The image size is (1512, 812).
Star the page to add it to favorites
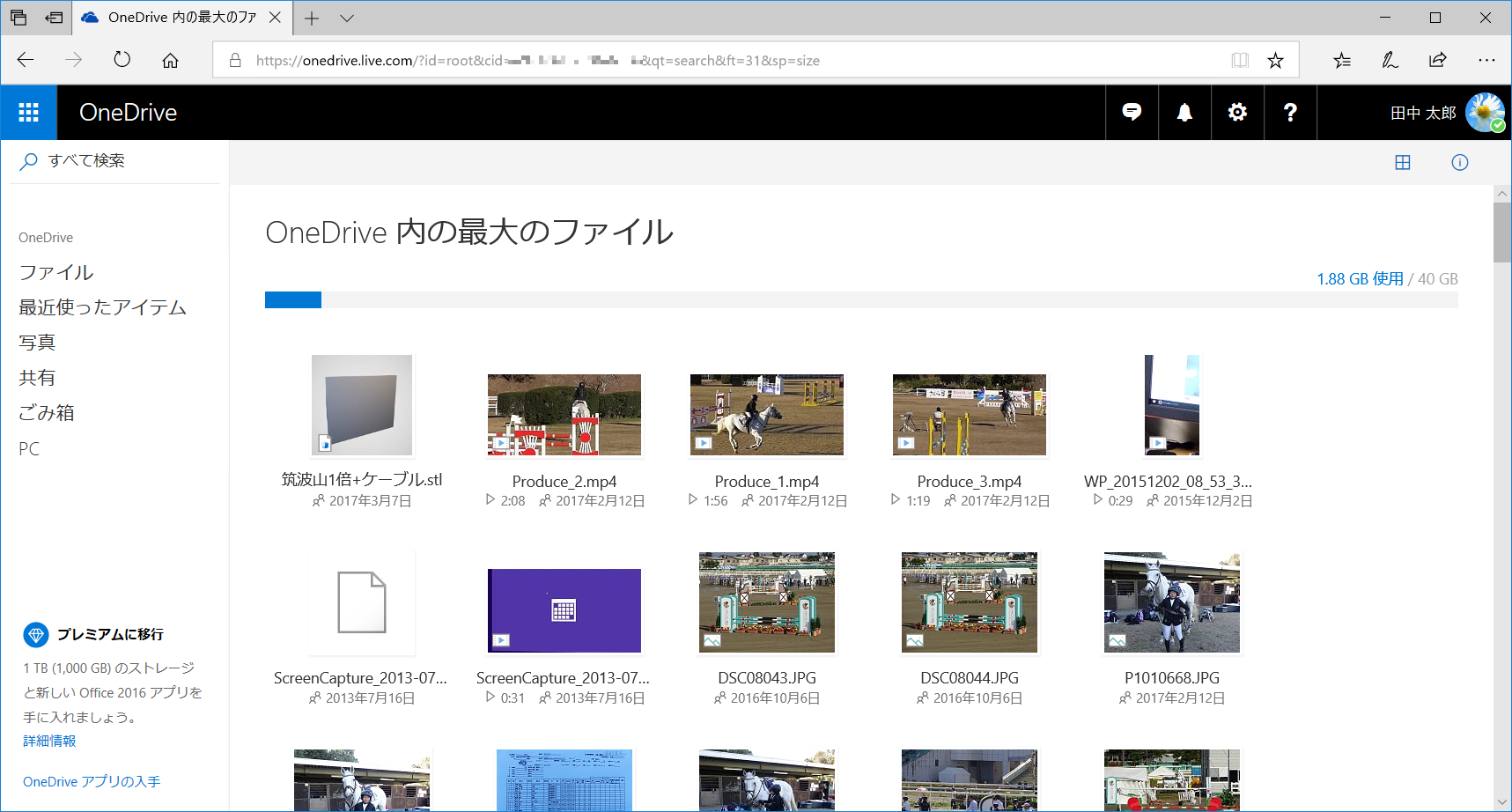click(1275, 59)
